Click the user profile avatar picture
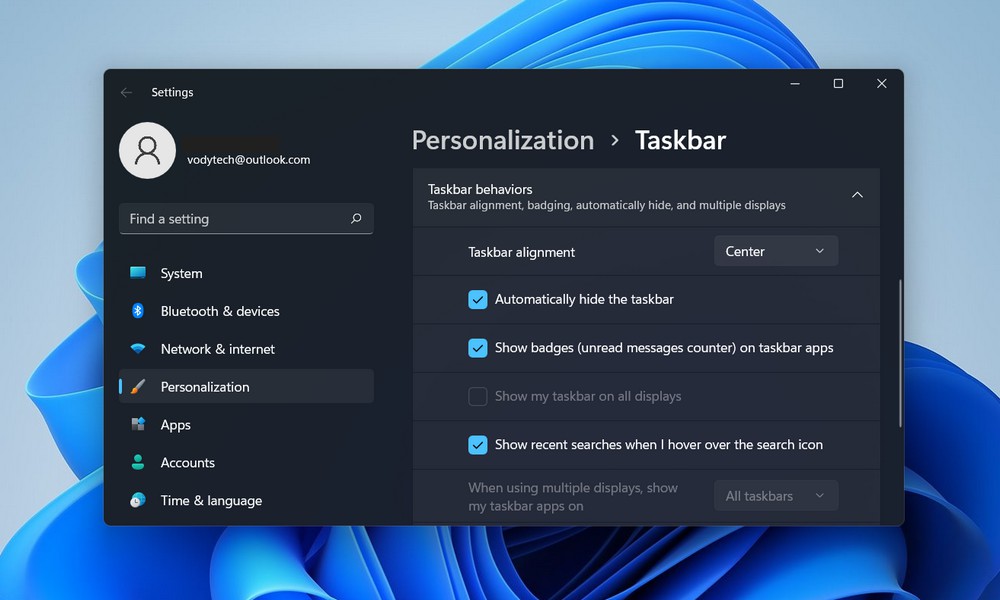The image size is (1000, 600). 147,150
